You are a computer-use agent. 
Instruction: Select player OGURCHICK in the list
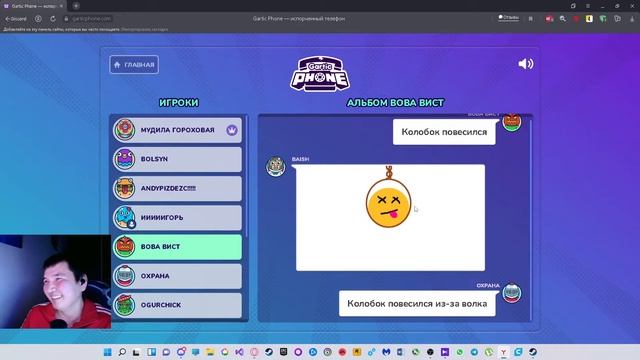click(x=178, y=305)
